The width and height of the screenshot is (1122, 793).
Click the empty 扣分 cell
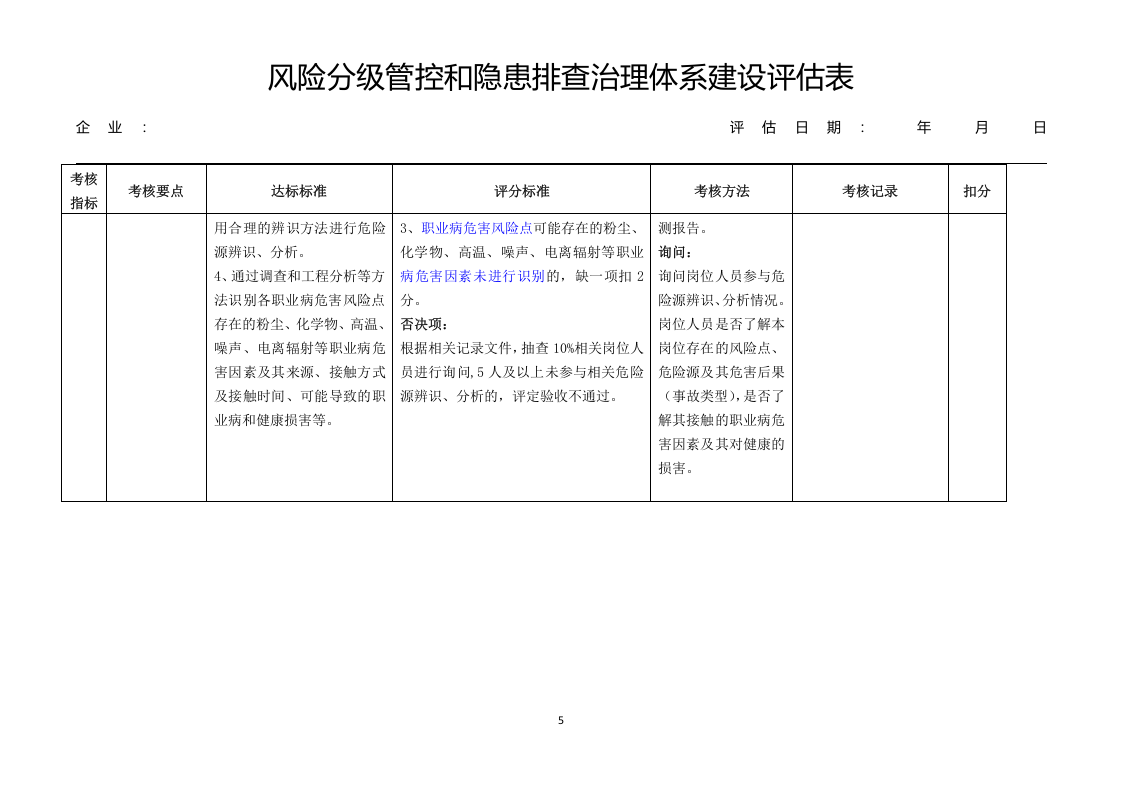point(977,357)
